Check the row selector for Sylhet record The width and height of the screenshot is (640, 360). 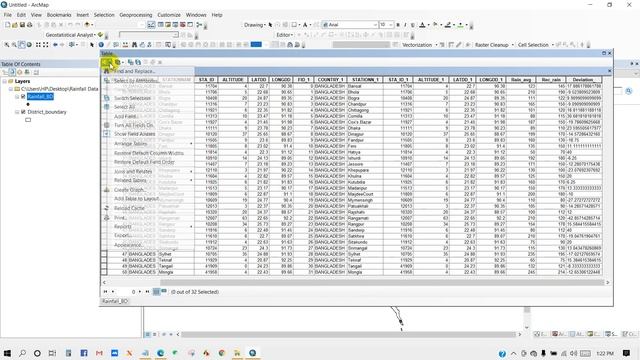pyautogui.click(x=104, y=254)
